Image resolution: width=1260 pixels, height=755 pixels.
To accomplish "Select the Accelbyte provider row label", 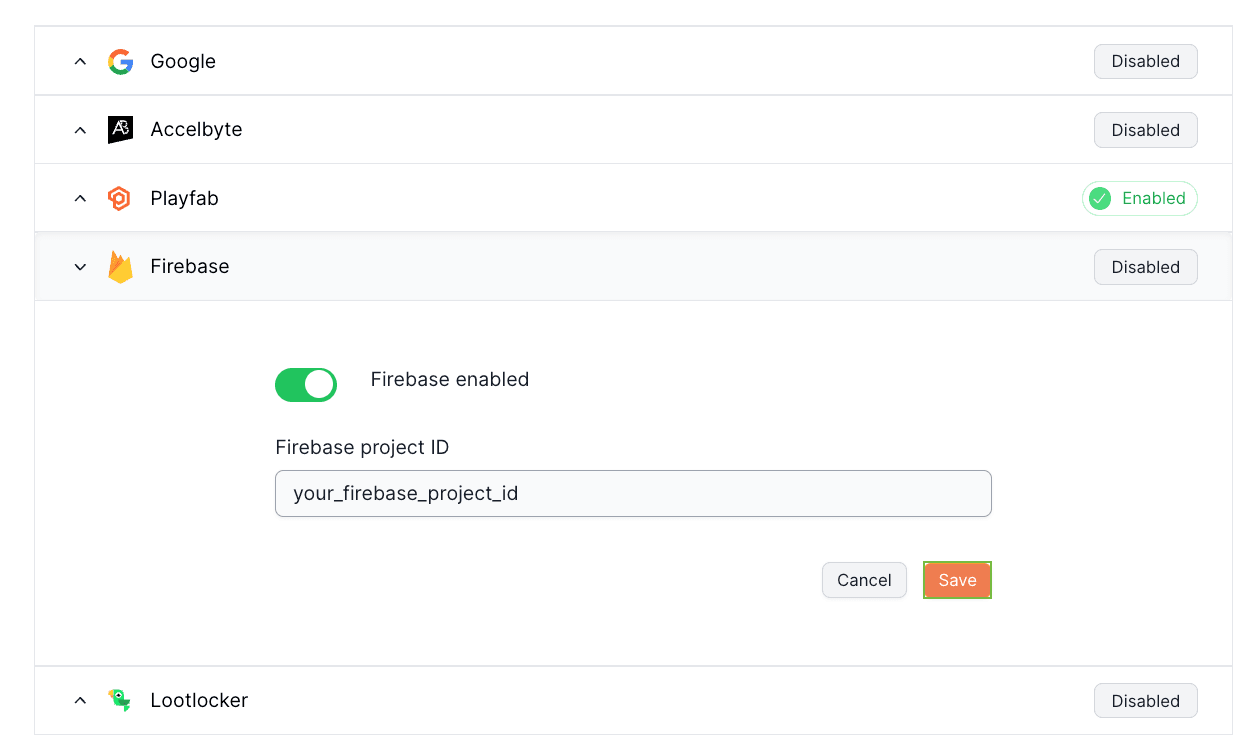I will pos(196,130).
